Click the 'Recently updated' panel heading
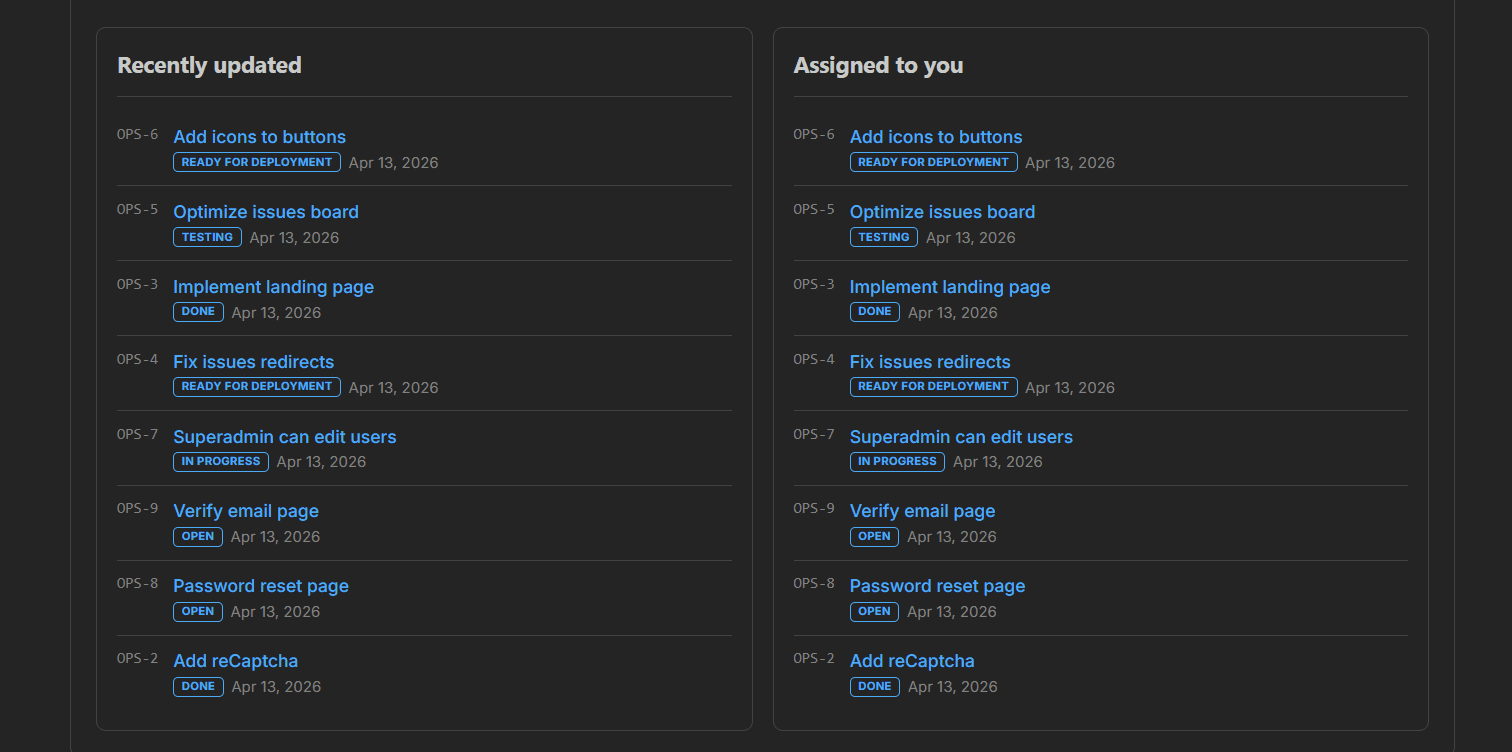This screenshot has width=1512, height=752. 209,65
